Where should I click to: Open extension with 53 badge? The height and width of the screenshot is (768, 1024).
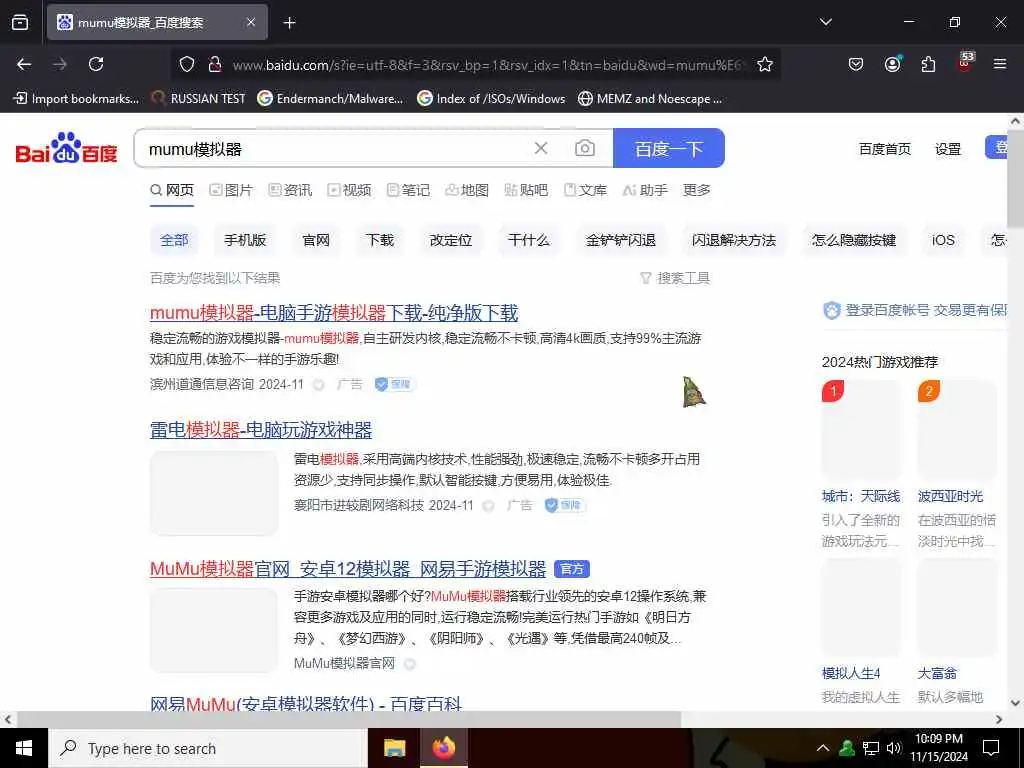coord(965,63)
